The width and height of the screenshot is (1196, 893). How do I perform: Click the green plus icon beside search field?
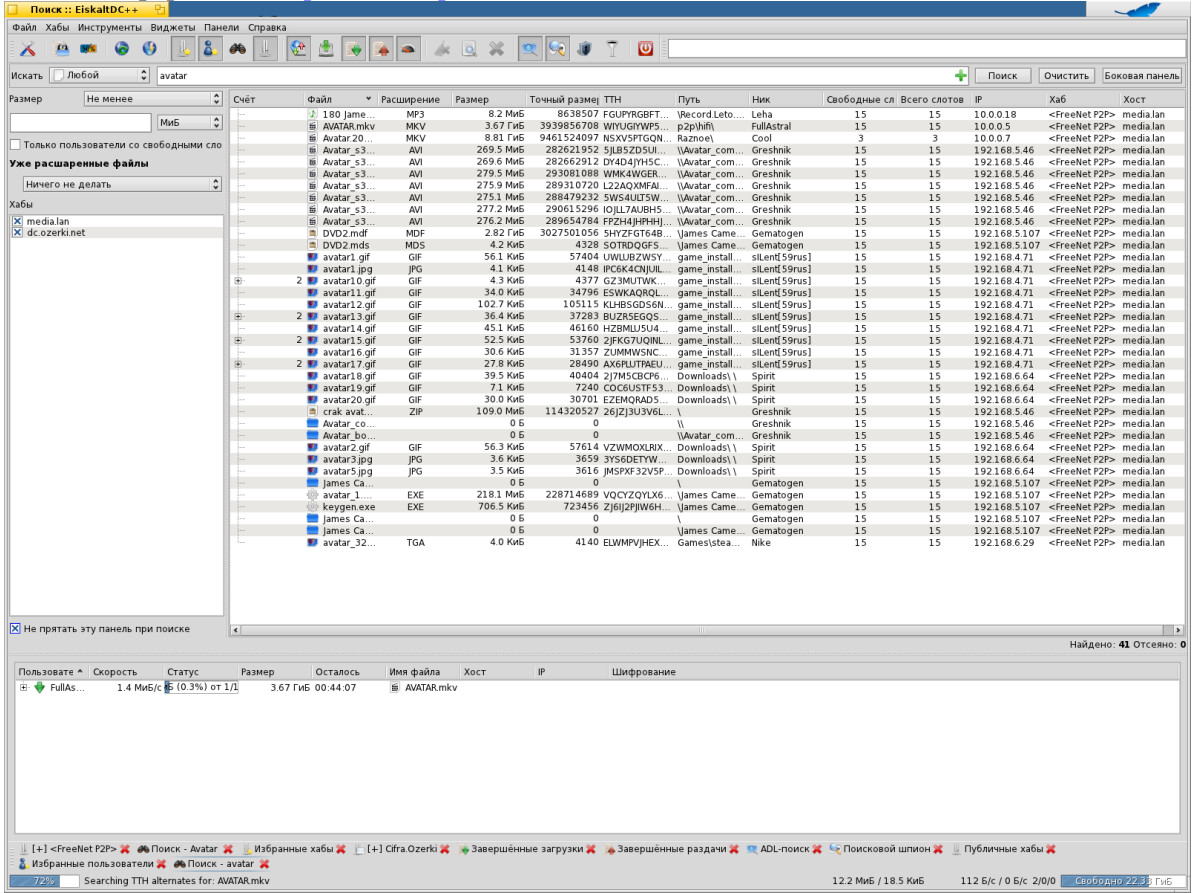tap(961, 75)
